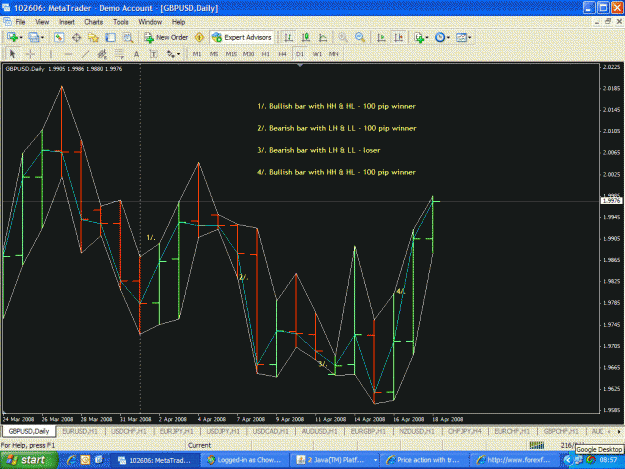Viewport: 625px width, 469px height.
Task: Click the Windows start button
Action: point(29,460)
